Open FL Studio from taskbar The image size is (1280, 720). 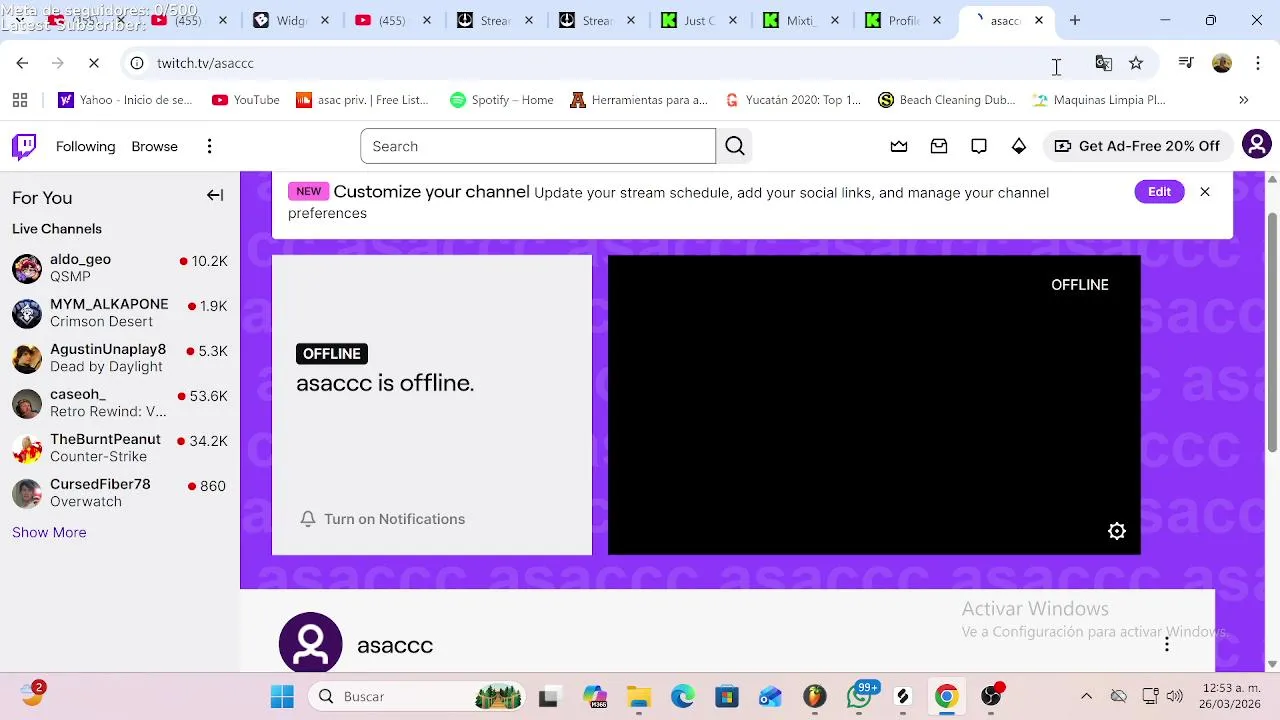point(815,696)
